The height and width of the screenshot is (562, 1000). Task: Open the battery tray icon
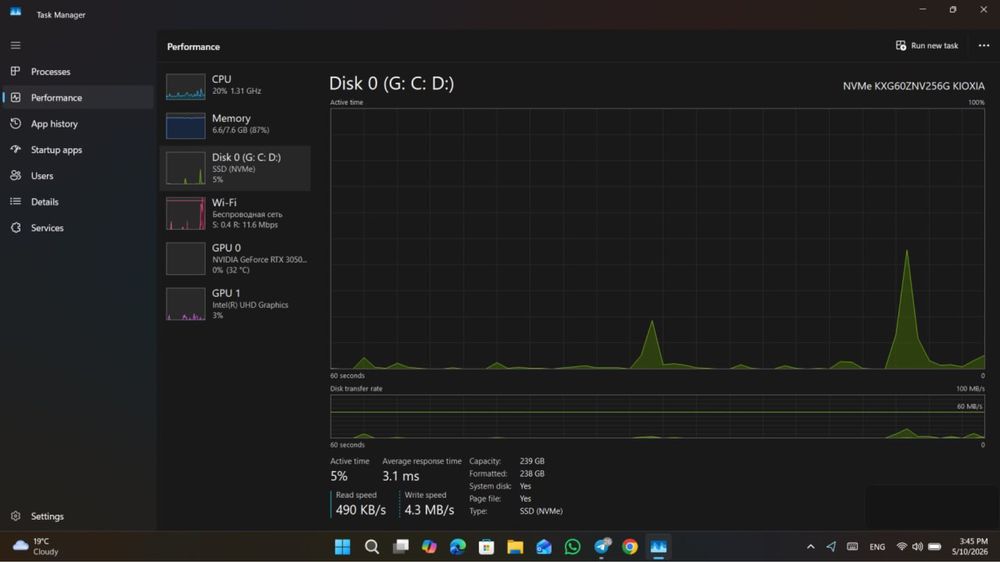coord(934,547)
